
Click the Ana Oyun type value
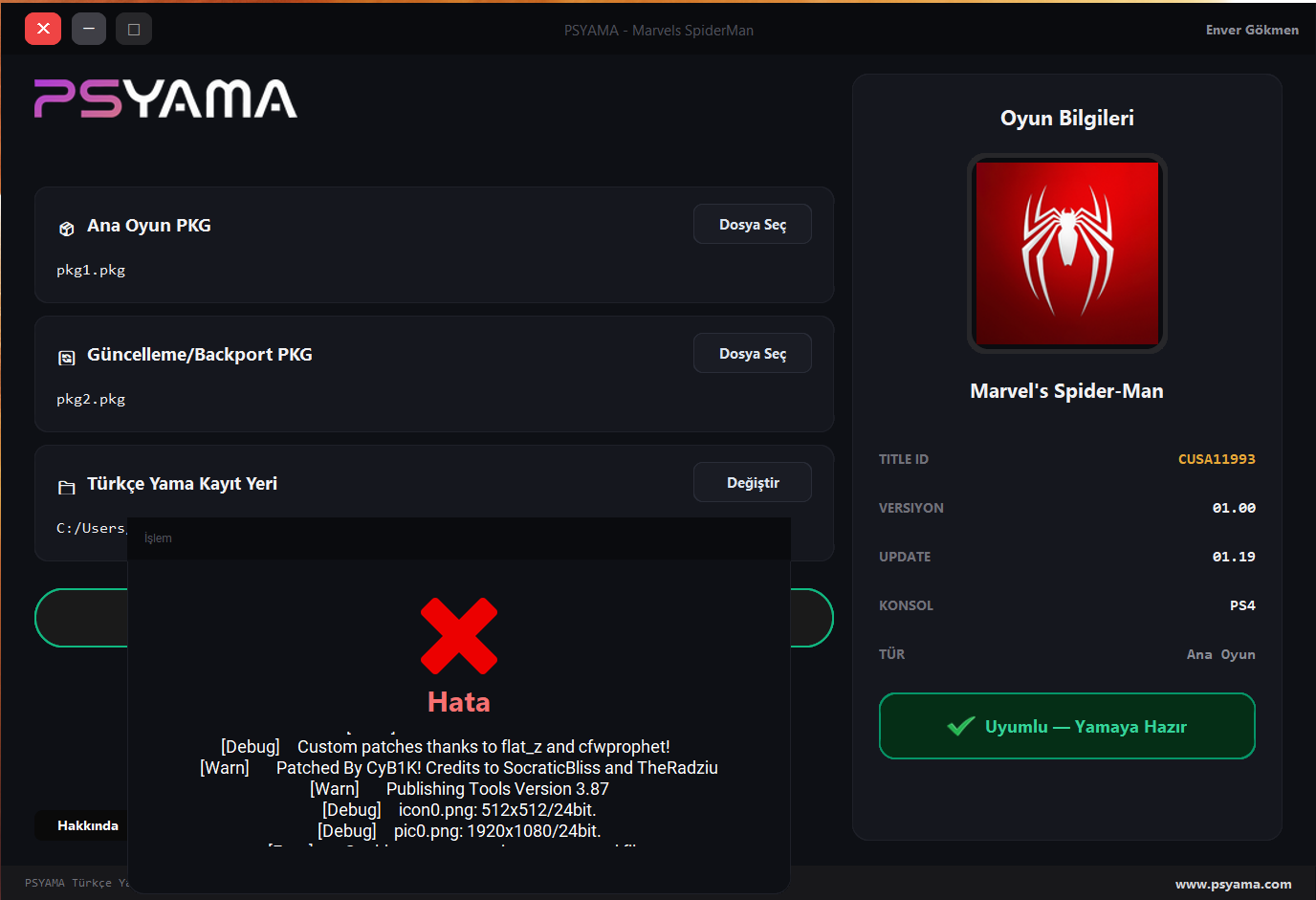[x=1221, y=654]
